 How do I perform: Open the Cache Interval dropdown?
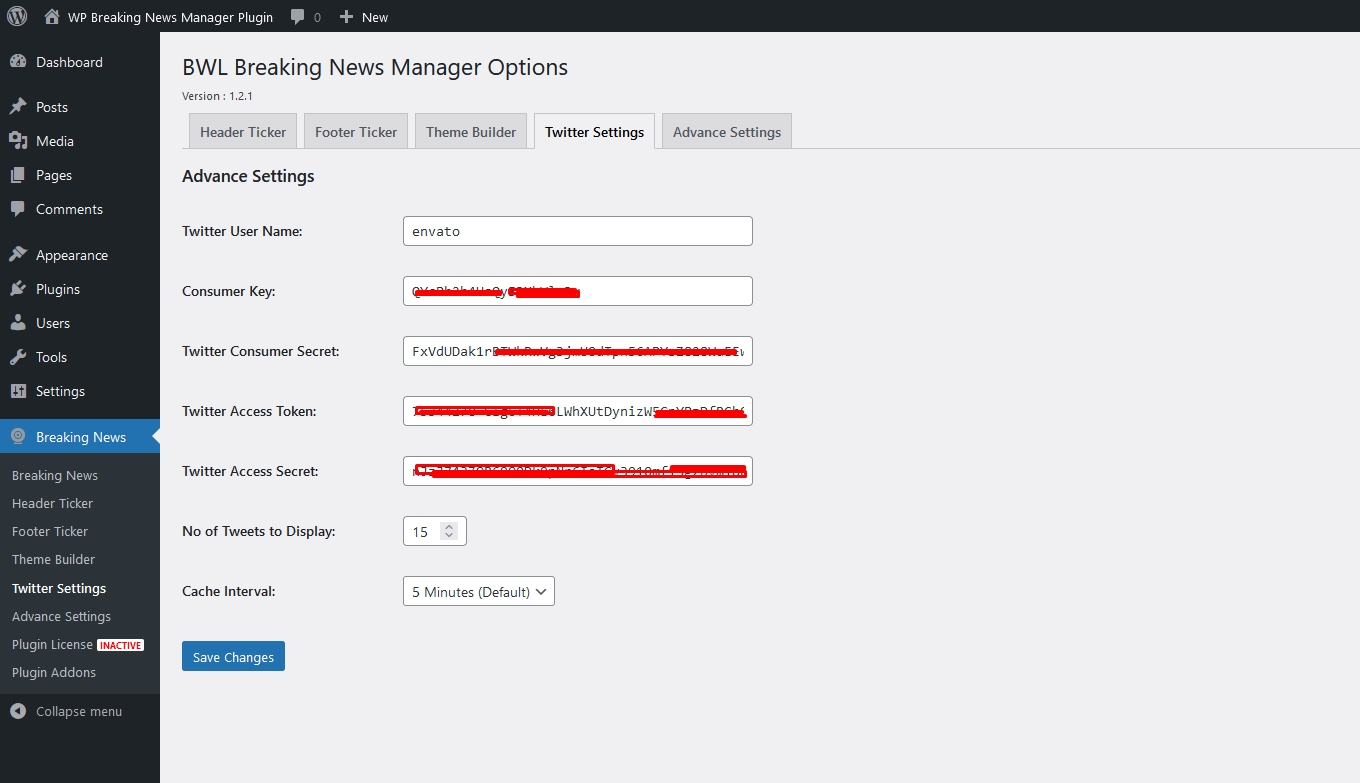[478, 591]
